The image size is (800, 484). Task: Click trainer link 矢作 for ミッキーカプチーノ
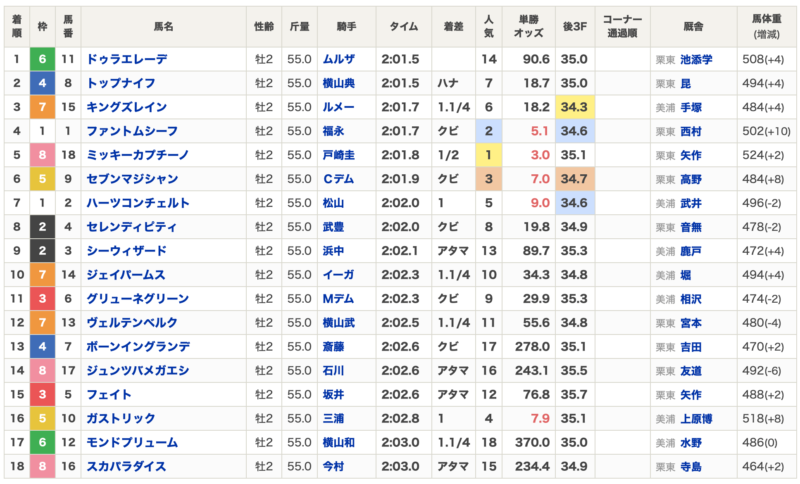coord(691,156)
